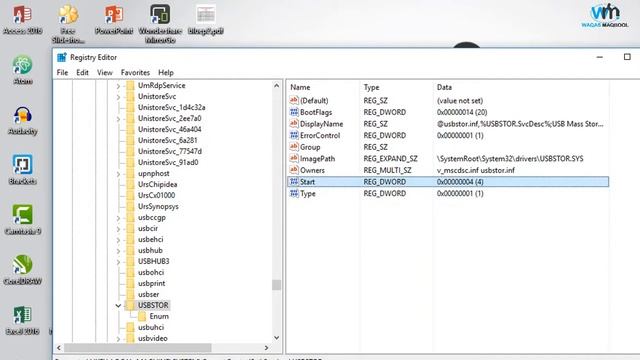Click the Registry Editor title bar icon
This screenshot has width=640, height=360.
point(62,57)
